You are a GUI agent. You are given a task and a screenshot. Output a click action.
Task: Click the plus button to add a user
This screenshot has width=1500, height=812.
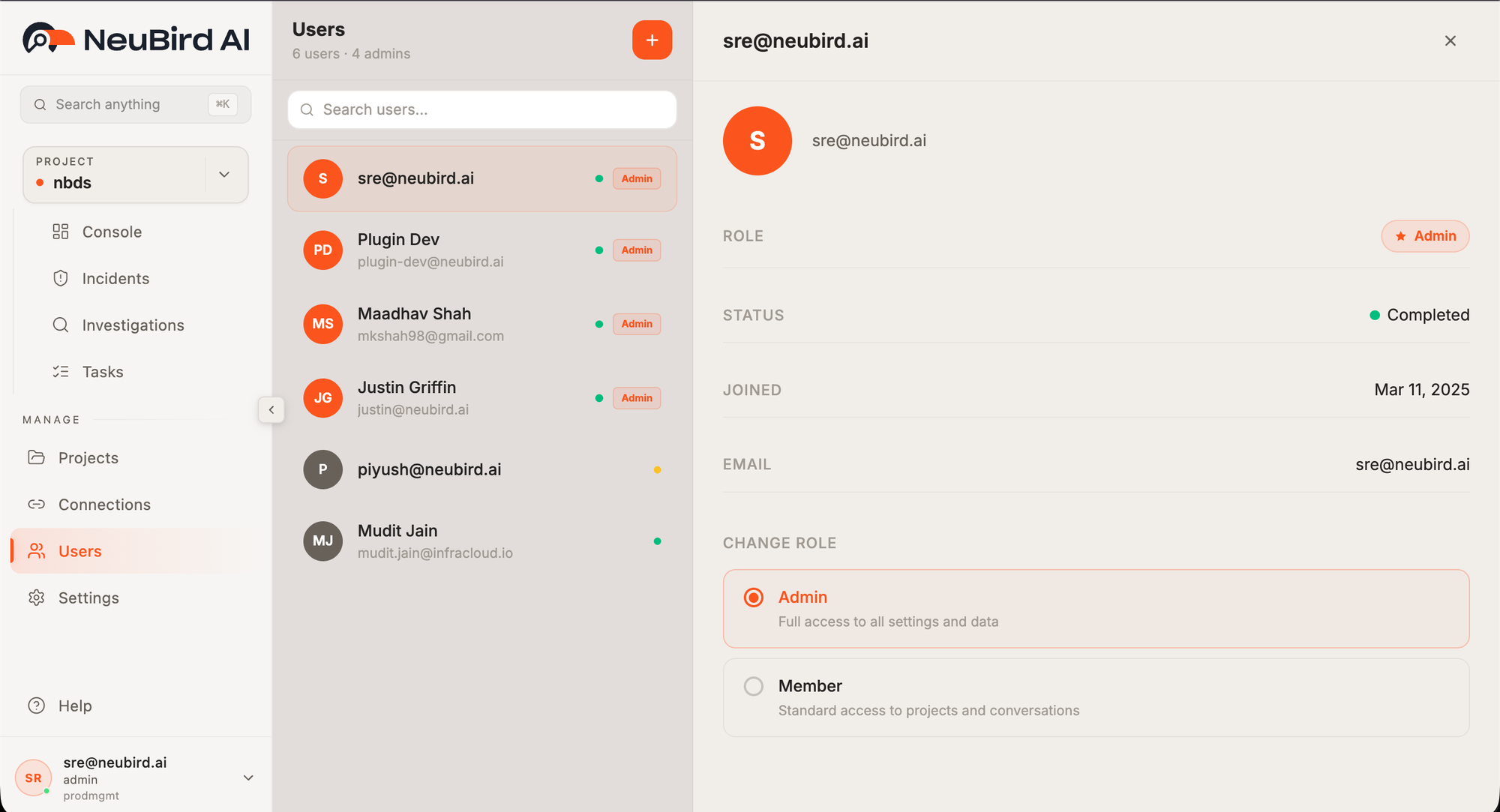[x=652, y=40]
